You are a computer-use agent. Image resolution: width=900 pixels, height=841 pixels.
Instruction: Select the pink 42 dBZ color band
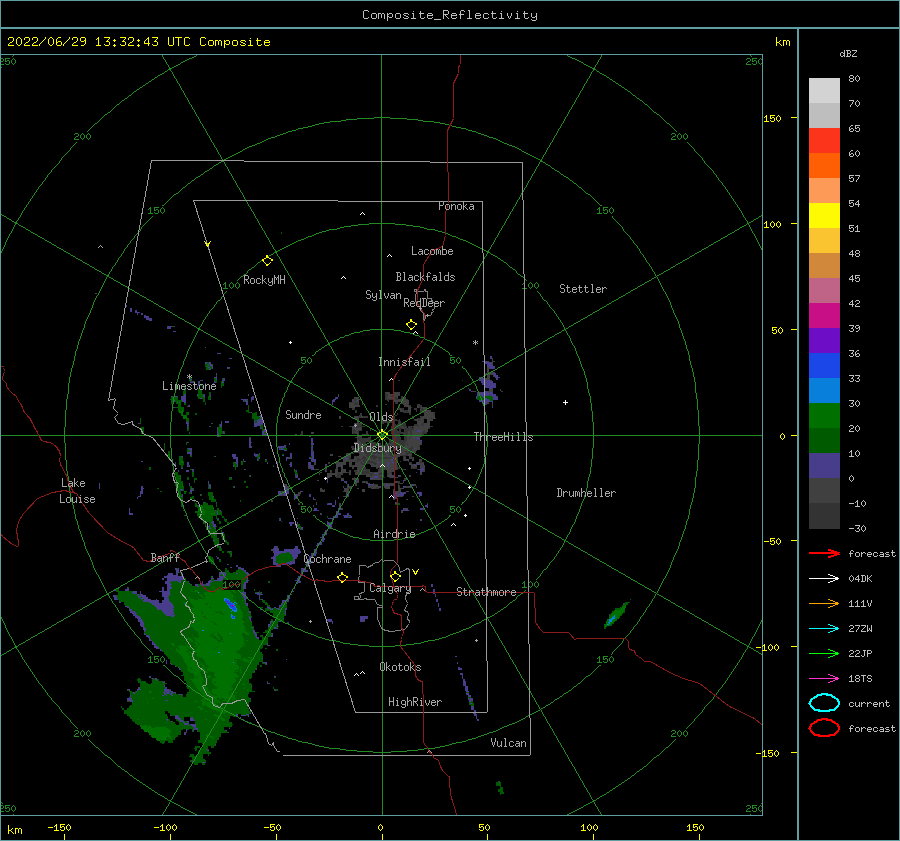coord(824,290)
